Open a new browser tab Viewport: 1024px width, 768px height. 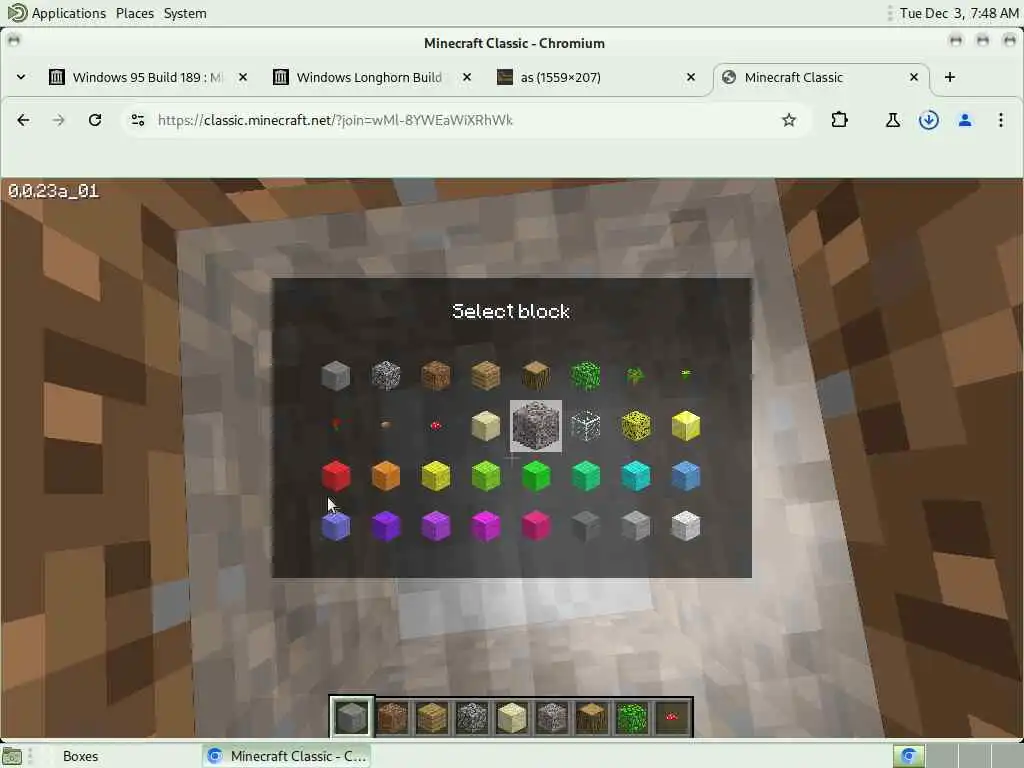(x=950, y=77)
